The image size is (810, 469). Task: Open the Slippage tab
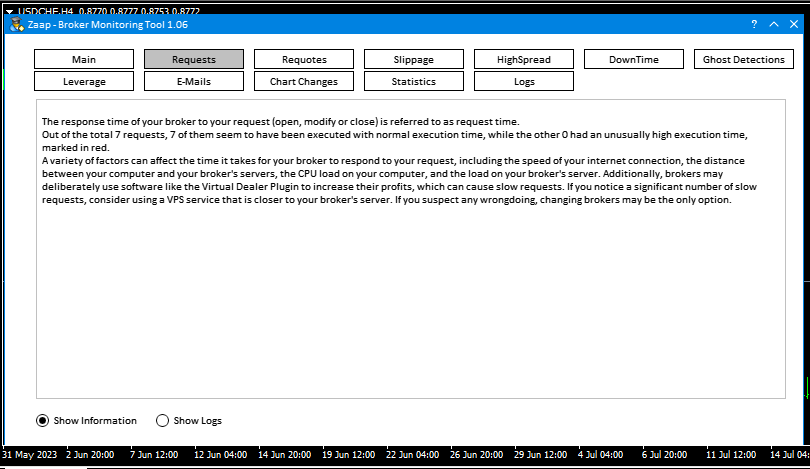click(x=414, y=59)
